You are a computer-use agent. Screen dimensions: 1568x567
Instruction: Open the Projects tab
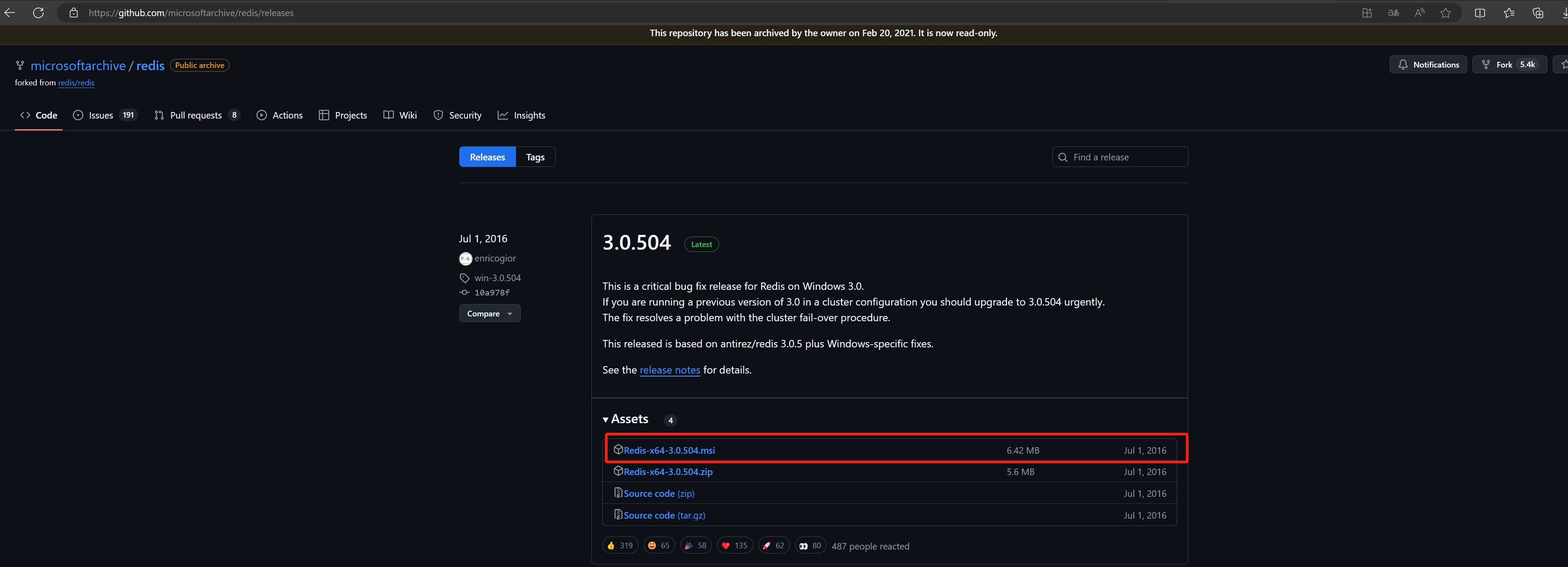pyautogui.click(x=343, y=115)
